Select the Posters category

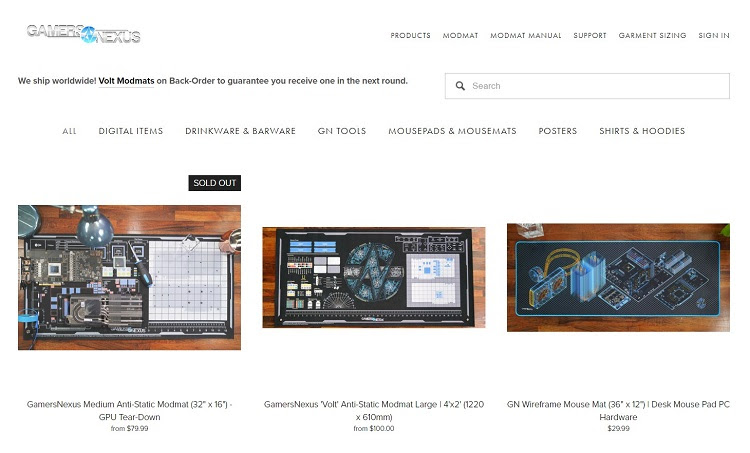click(558, 131)
